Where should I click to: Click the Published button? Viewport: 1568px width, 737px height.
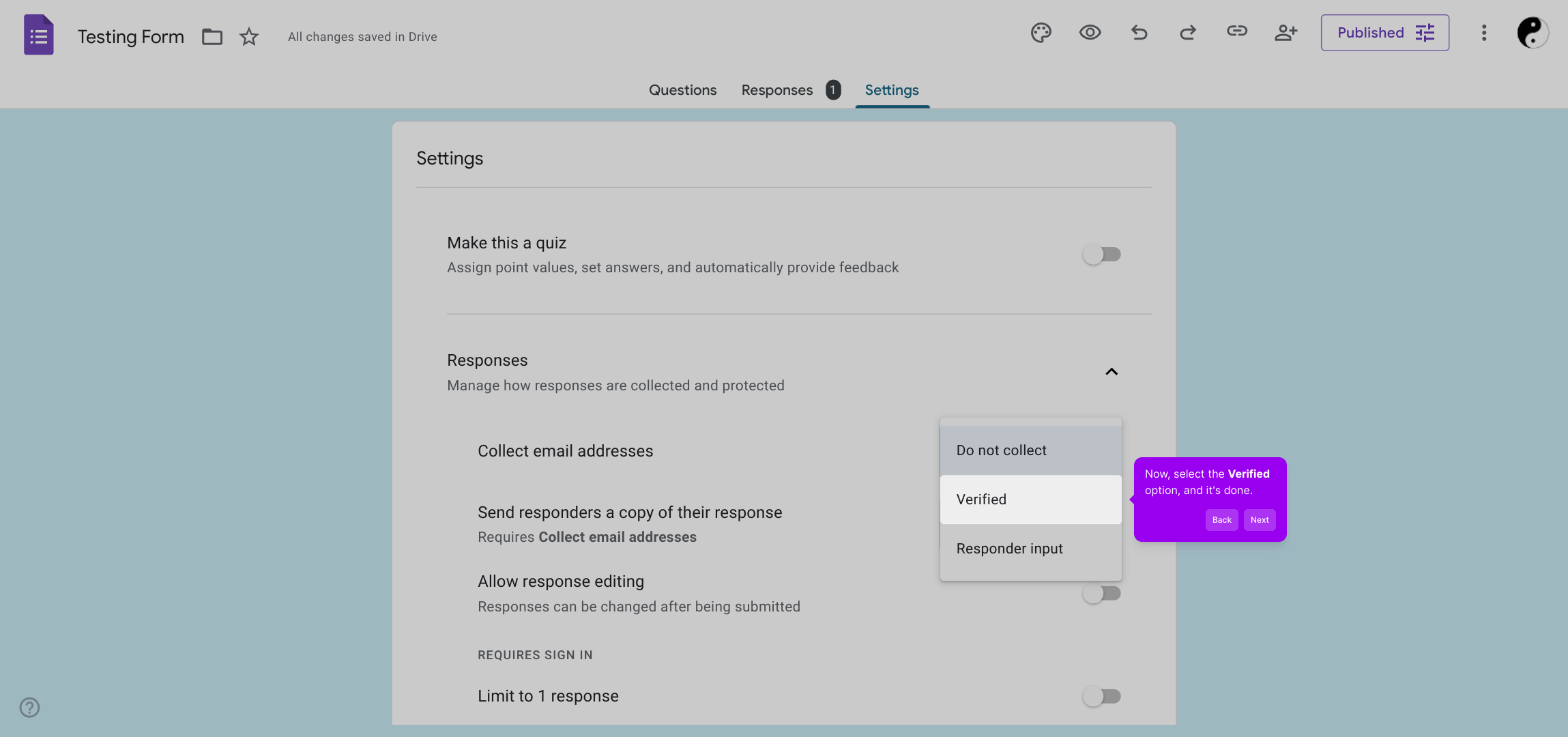[1384, 33]
